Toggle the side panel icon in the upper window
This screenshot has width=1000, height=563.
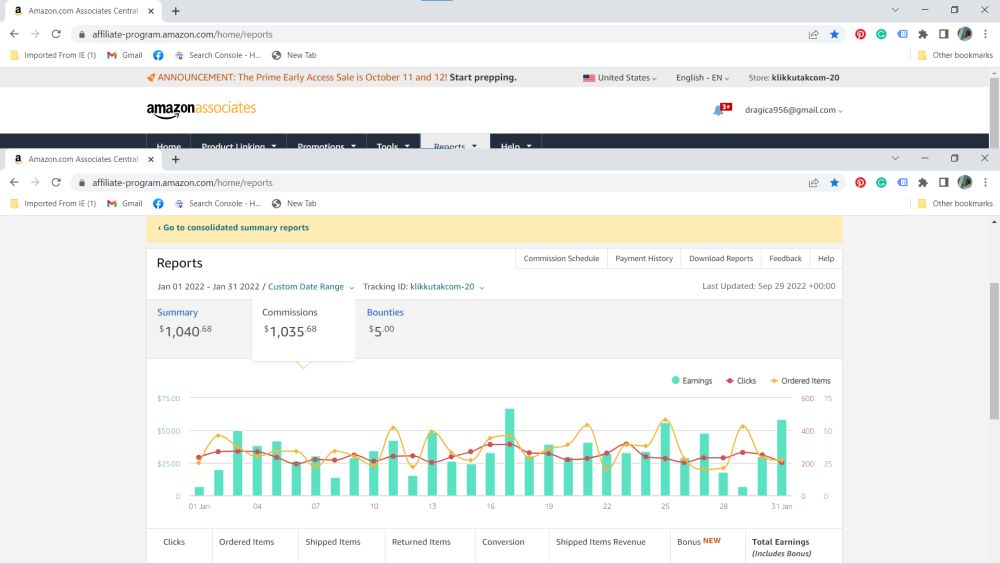tap(943, 34)
